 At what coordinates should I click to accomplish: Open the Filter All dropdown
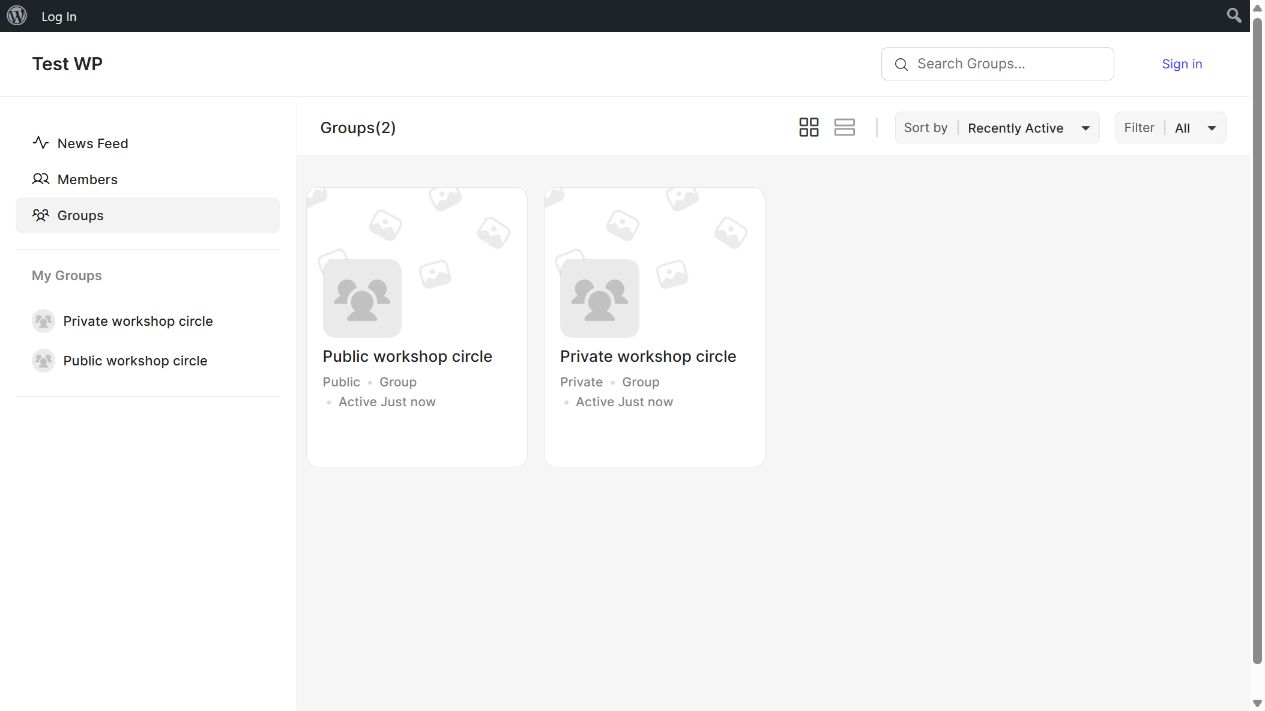[1170, 128]
